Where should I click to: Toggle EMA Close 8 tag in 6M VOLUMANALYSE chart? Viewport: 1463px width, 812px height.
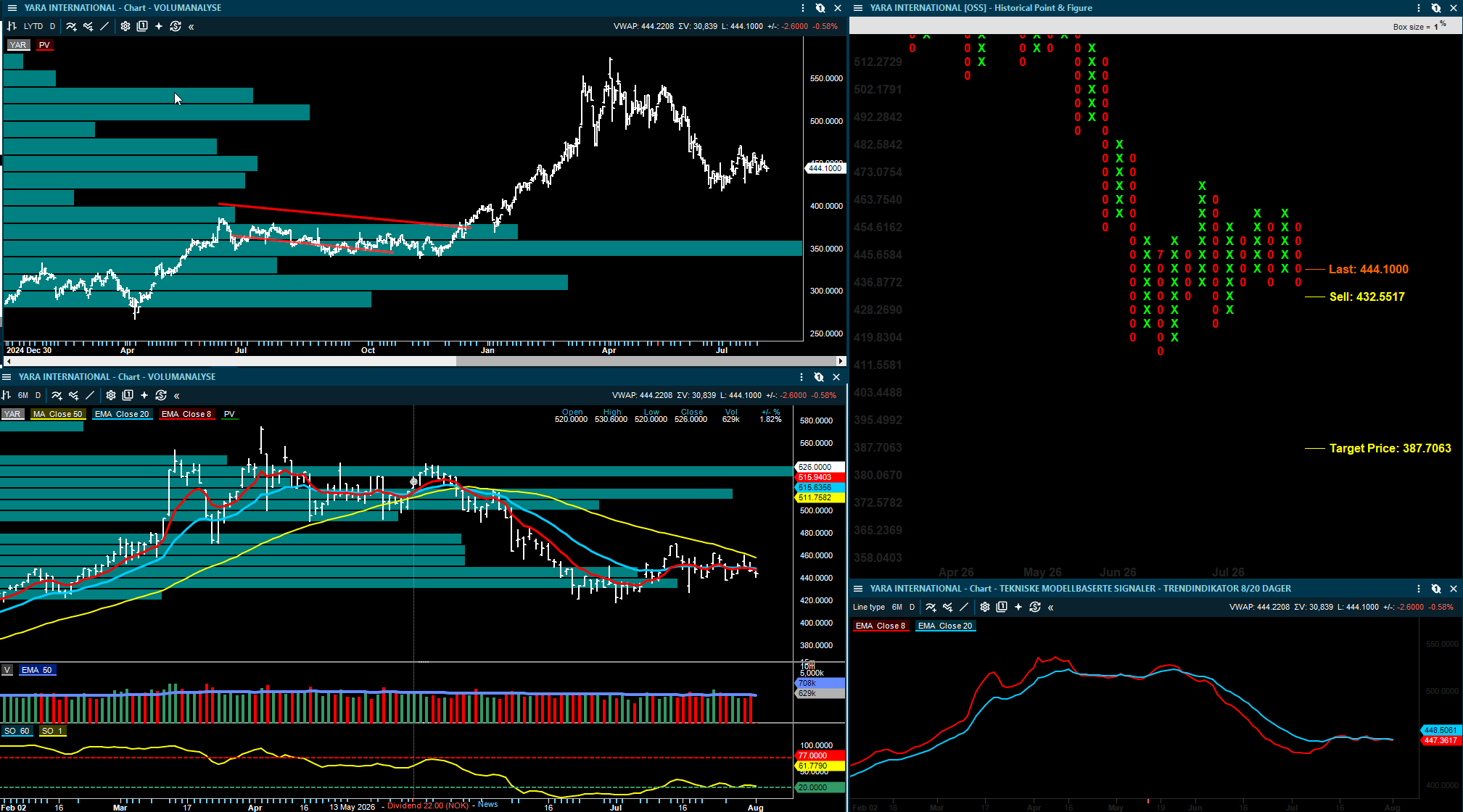(x=186, y=414)
